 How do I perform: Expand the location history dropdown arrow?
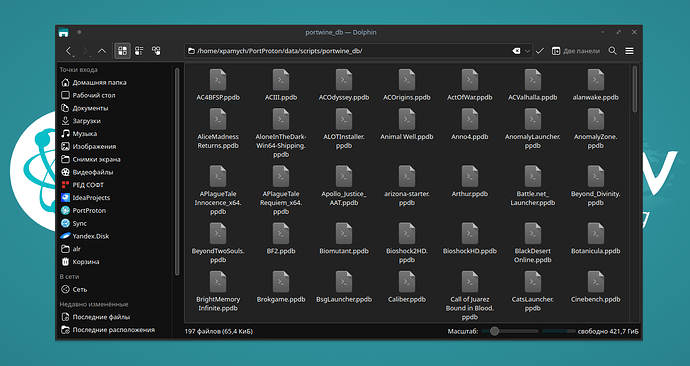click(527, 51)
